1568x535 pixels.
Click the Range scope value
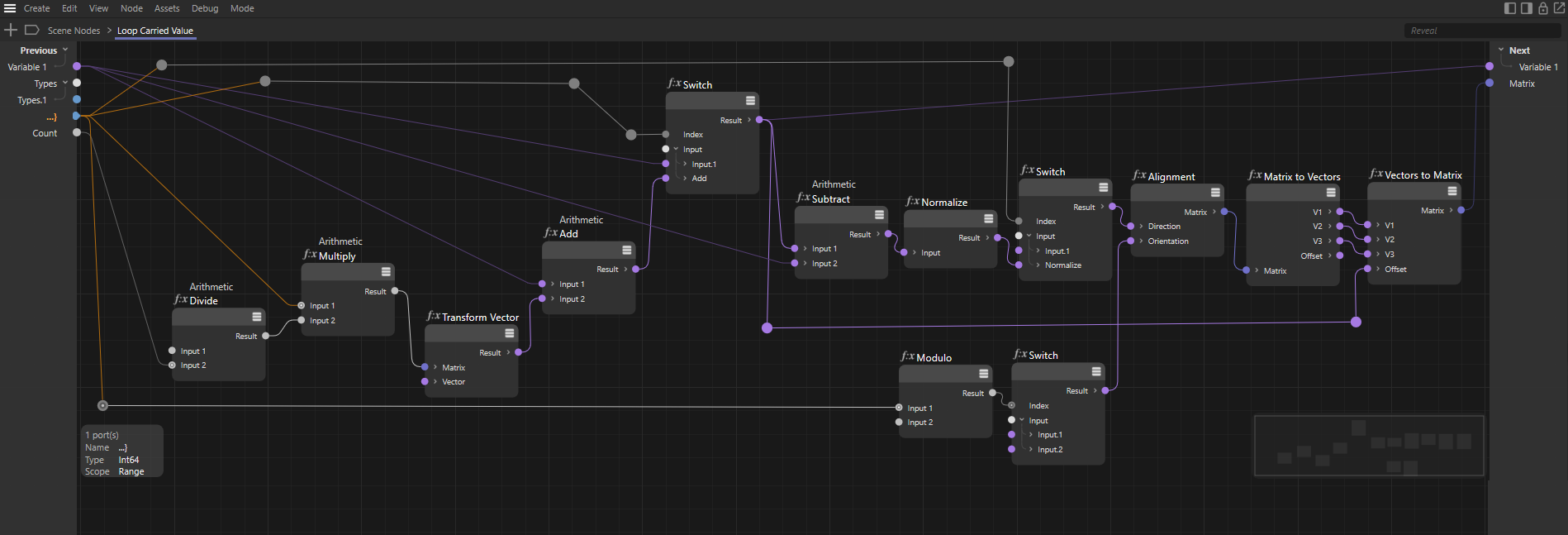[131, 471]
